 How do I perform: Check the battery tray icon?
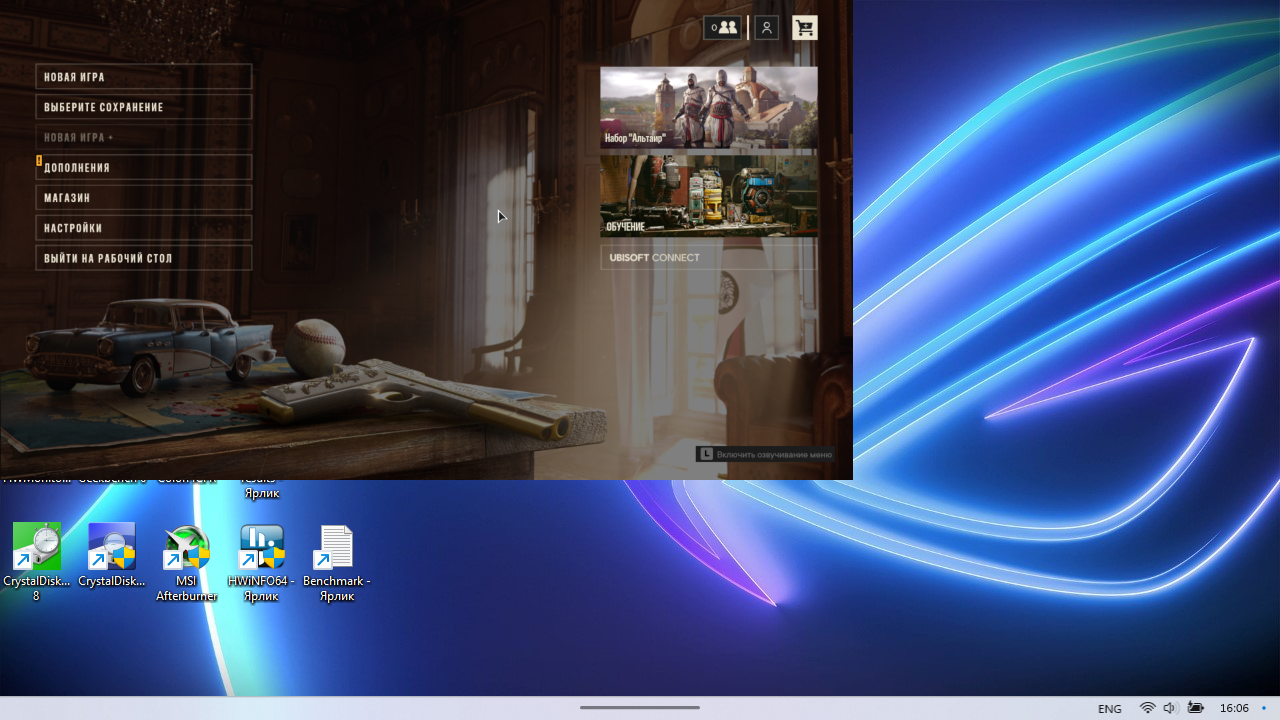[x=1195, y=708]
